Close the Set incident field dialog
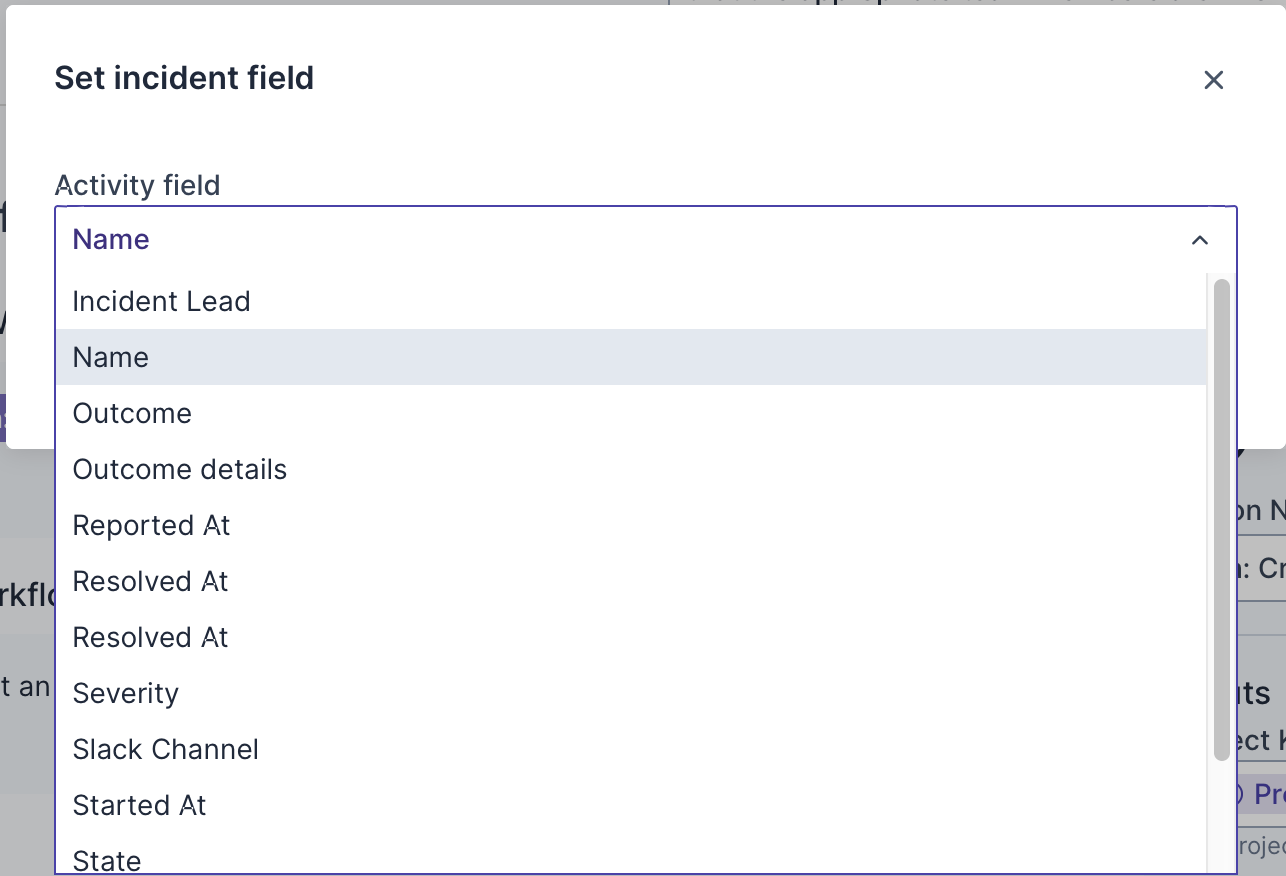This screenshot has width=1286, height=876. (1213, 80)
